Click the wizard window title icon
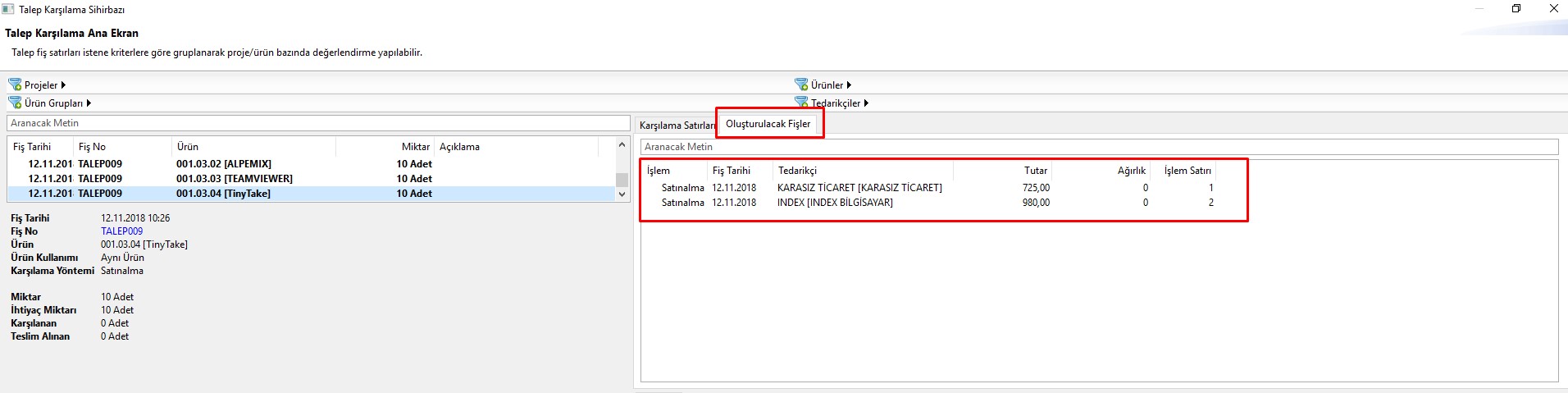This screenshot has height=393, width=1568. (x=8, y=9)
